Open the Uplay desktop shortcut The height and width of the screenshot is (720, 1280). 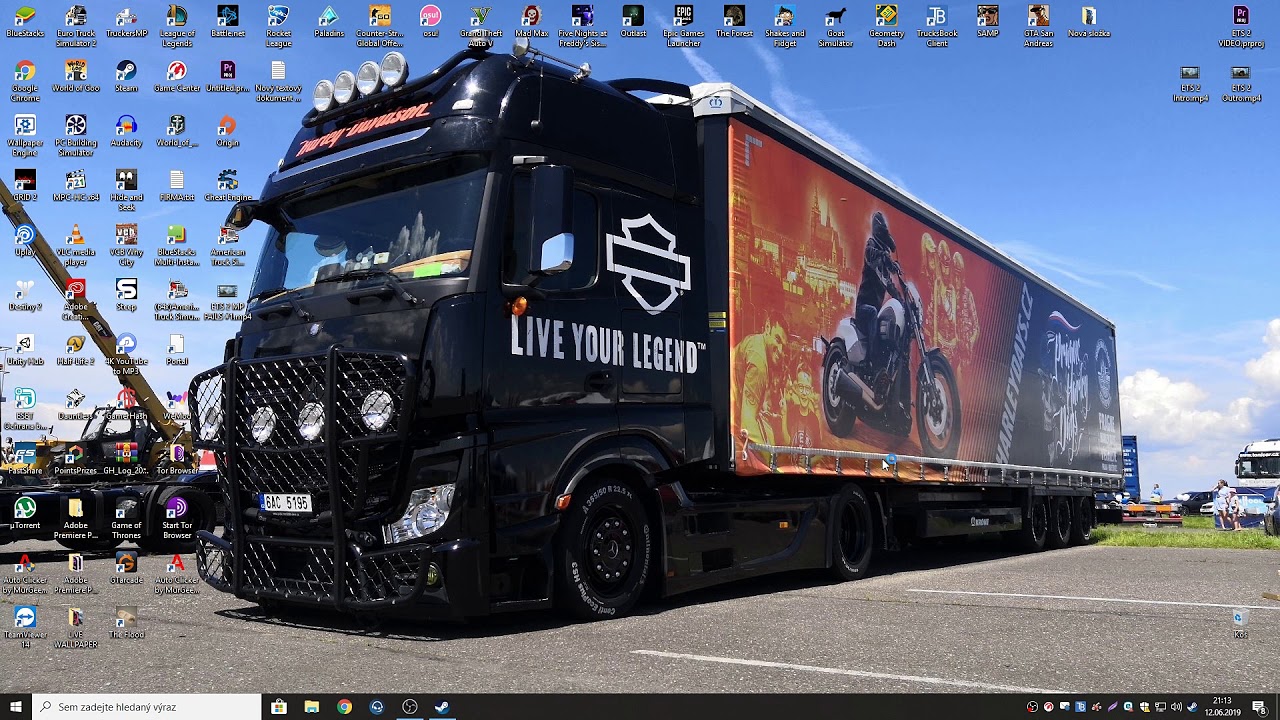point(25,239)
